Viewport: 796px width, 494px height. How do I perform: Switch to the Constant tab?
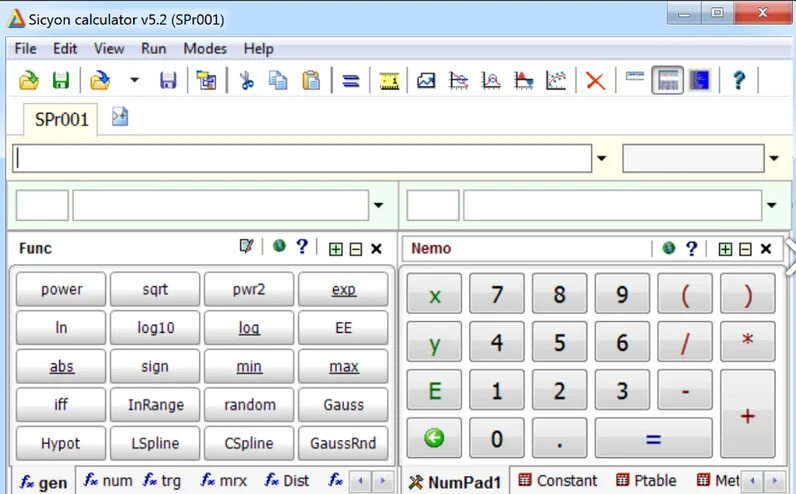point(557,480)
